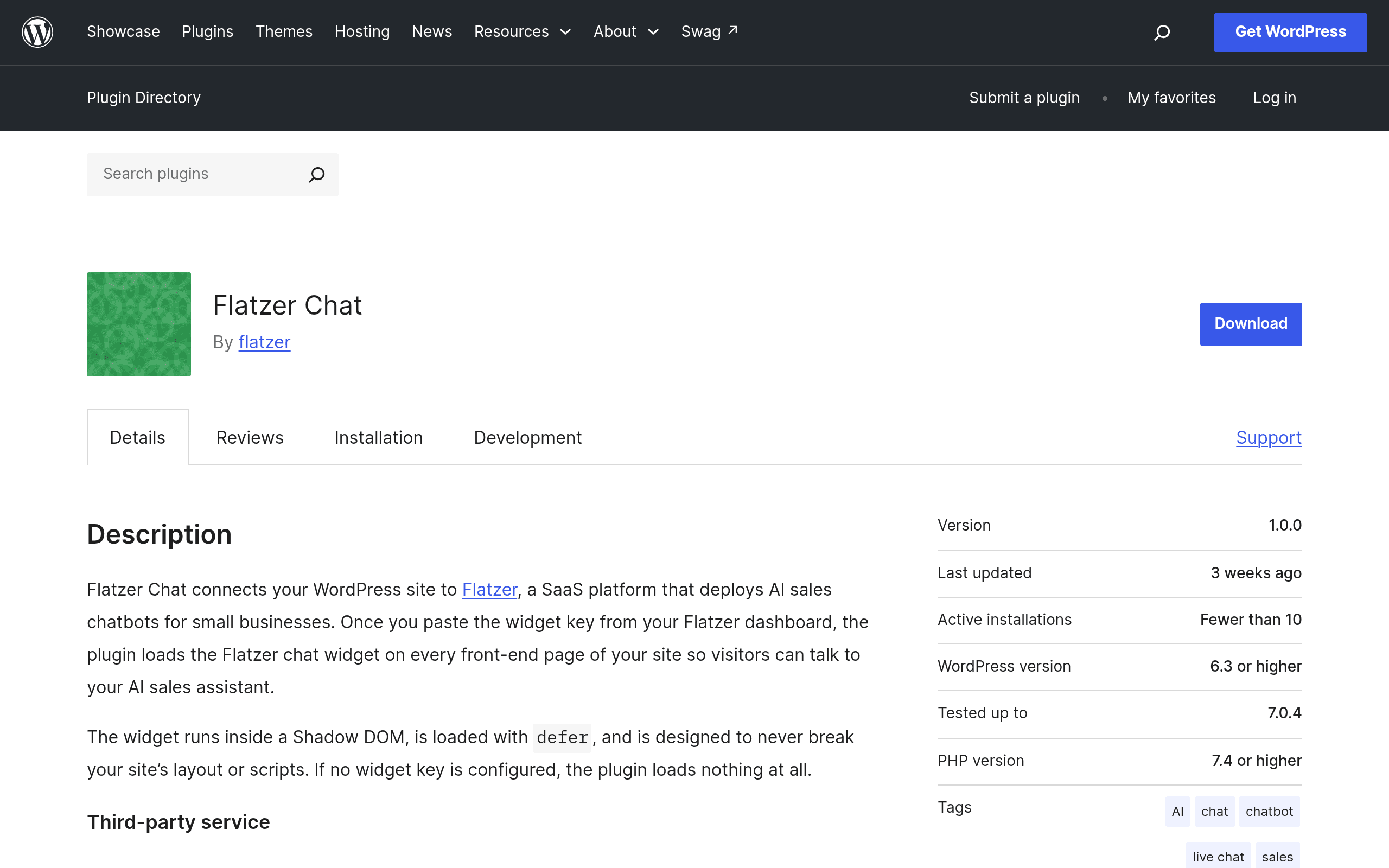Click the '7.4 or higher' value
Image resolution: width=1389 pixels, height=868 pixels.
tap(1257, 761)
